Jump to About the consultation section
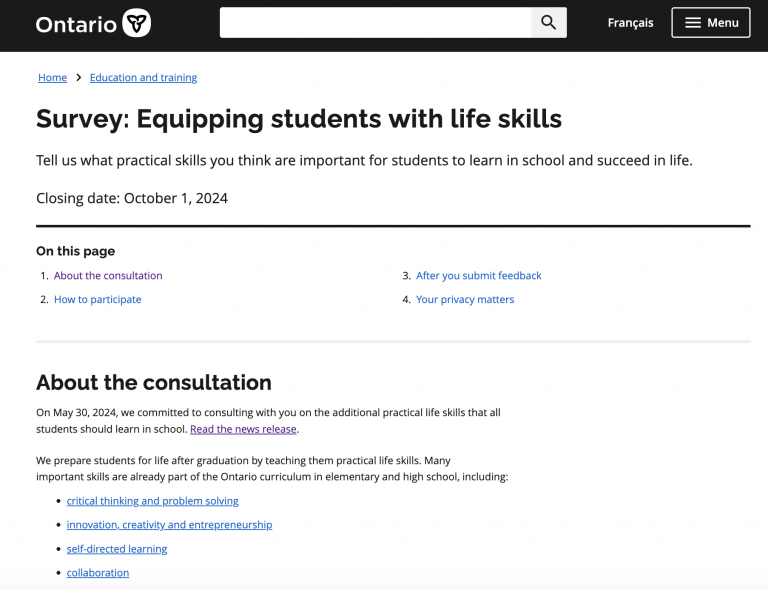Image resolution: width=768 pixels, height=590 pixels. [108, 276]
